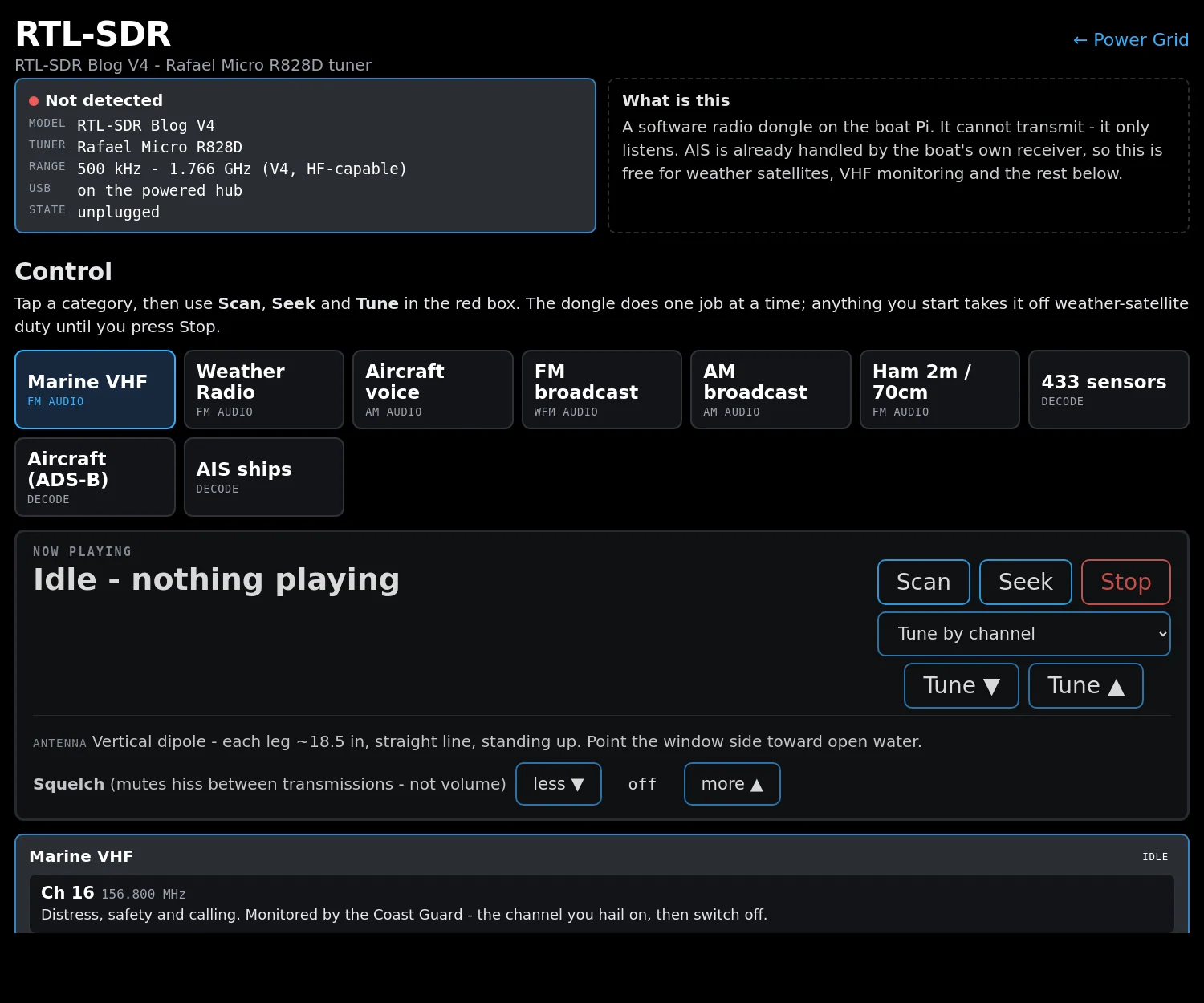
Task: Click the 'Not detected' status text
Action: [104, 100]
